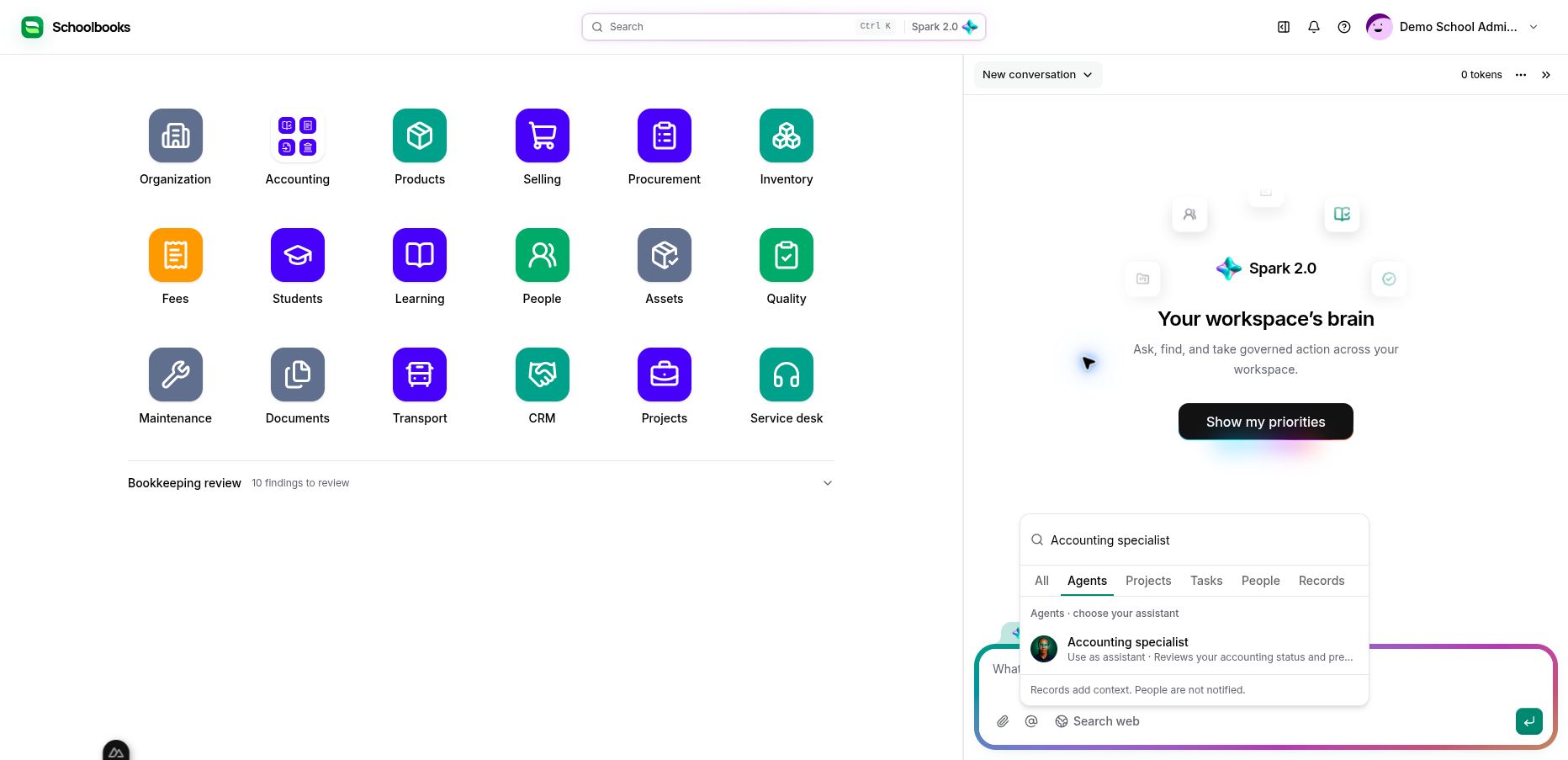This screenshot has width=1568, height=760.
Task: Click the @ mention icon
Action: point(1031,721)
